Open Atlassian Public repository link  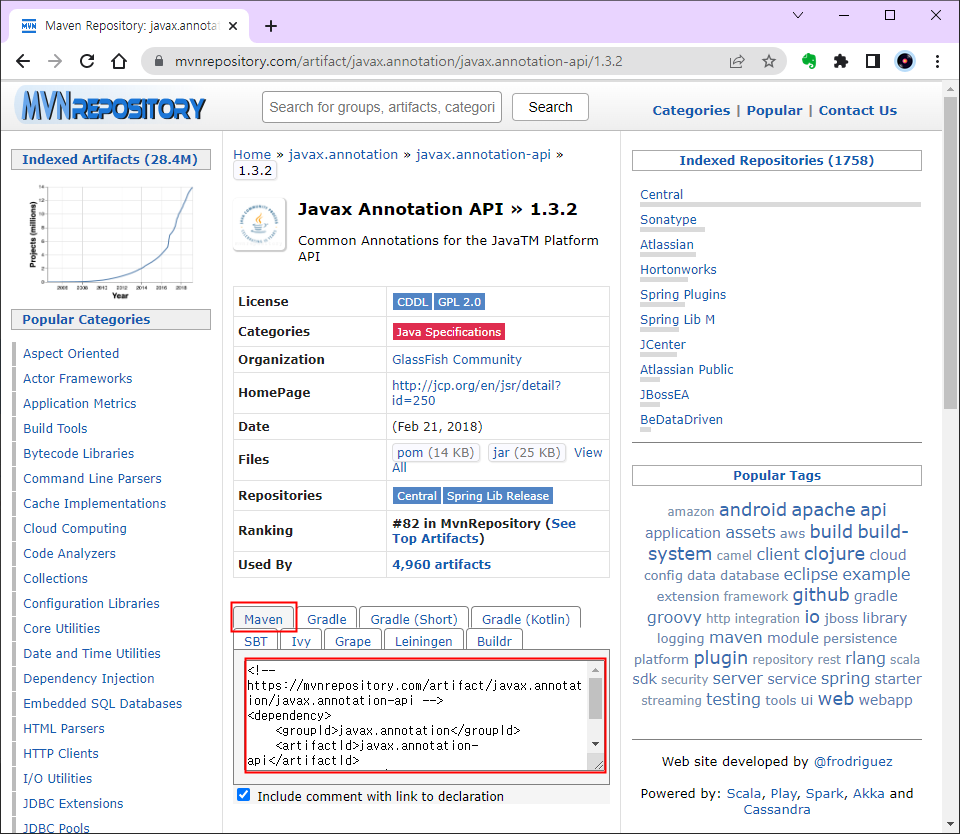coord(686,369)
